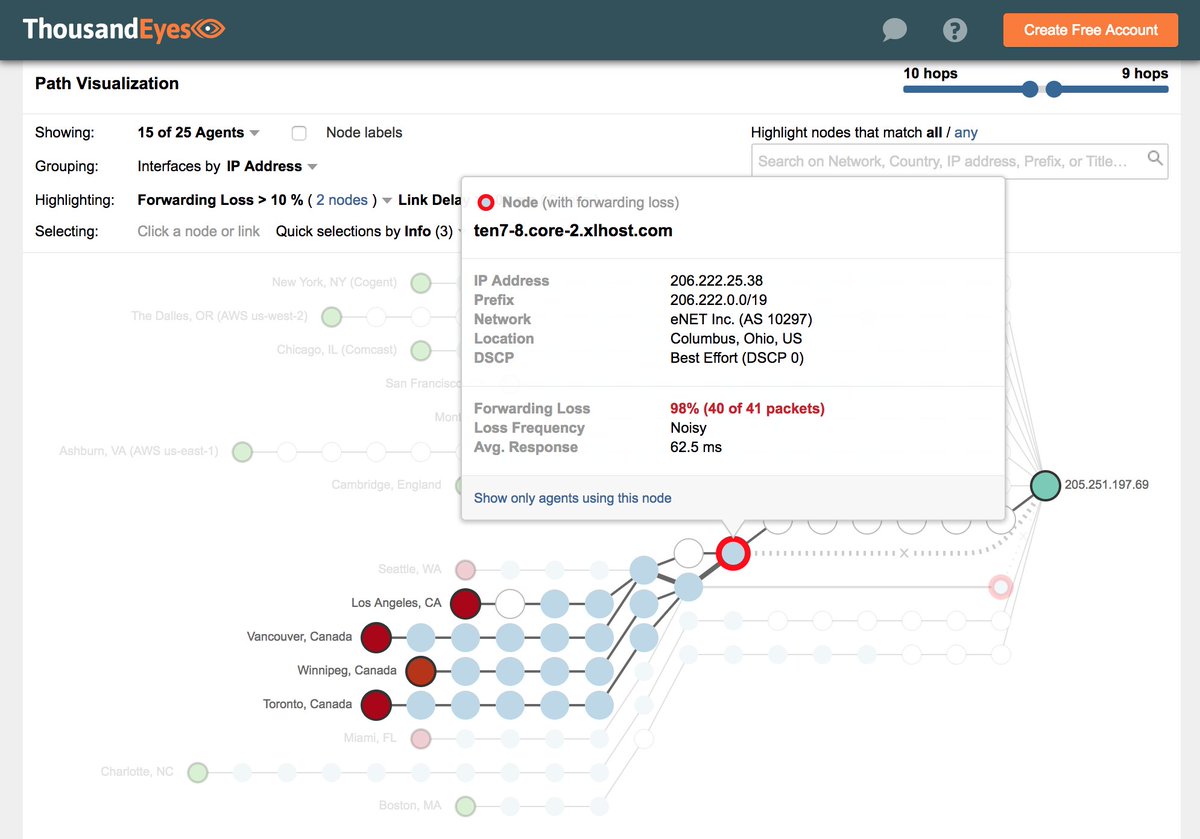Select the Charlotte, NC agent node

(198, 772)
